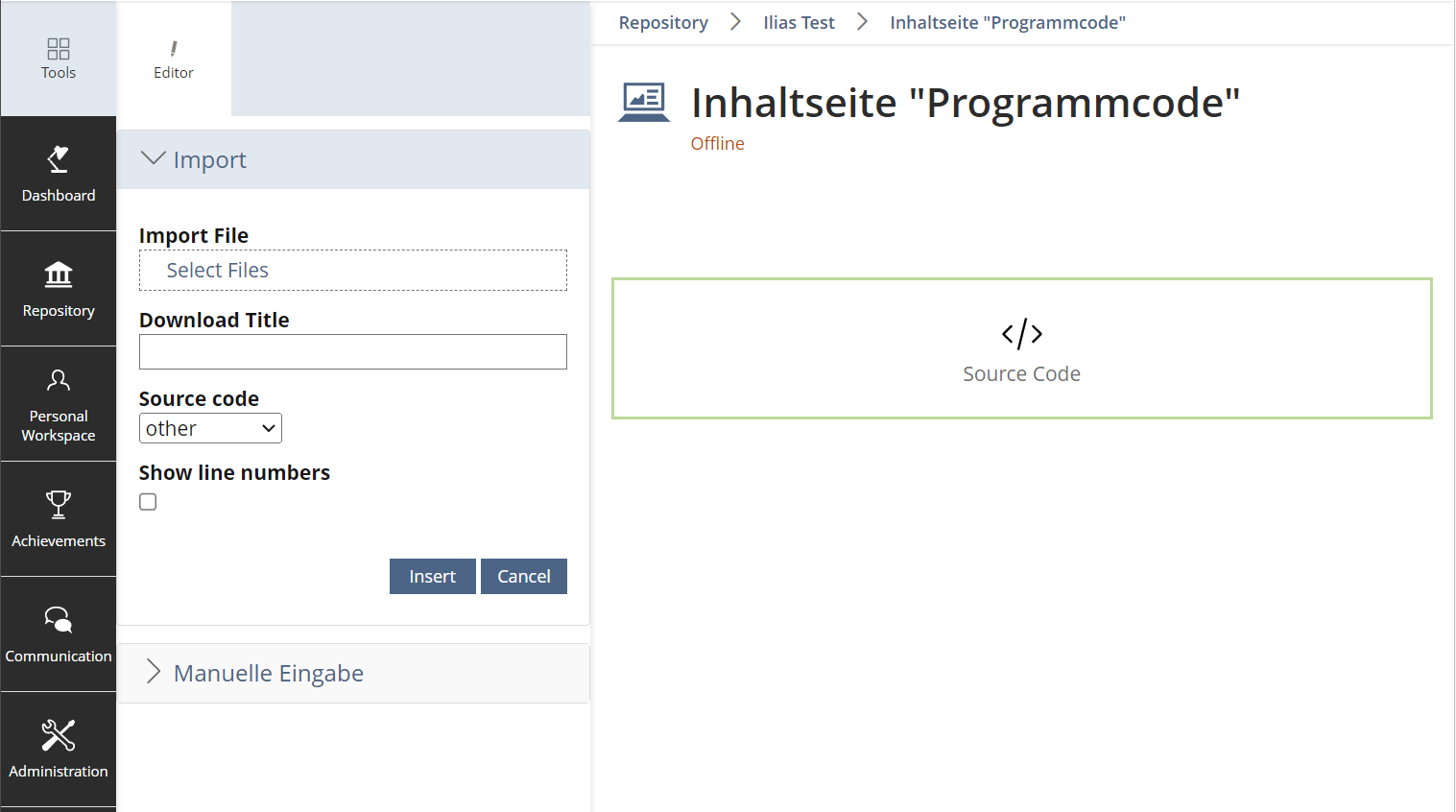Open Administration tools icon
This screenshot has width=1456, height=812.
tap(59, 735)
